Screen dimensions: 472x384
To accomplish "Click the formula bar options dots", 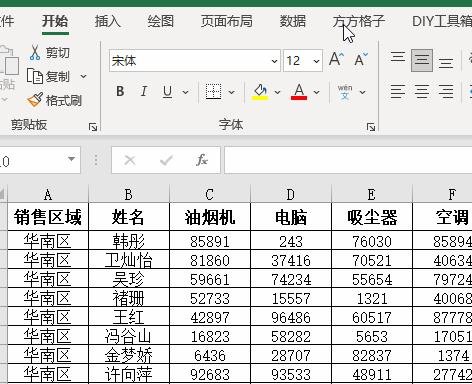I will click(x=96, y=160).
